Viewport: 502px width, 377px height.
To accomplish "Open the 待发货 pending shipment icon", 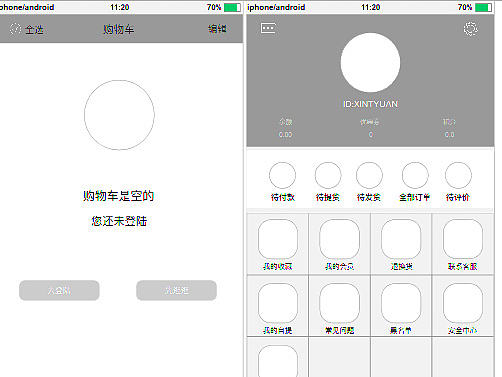I will [369, 175].
